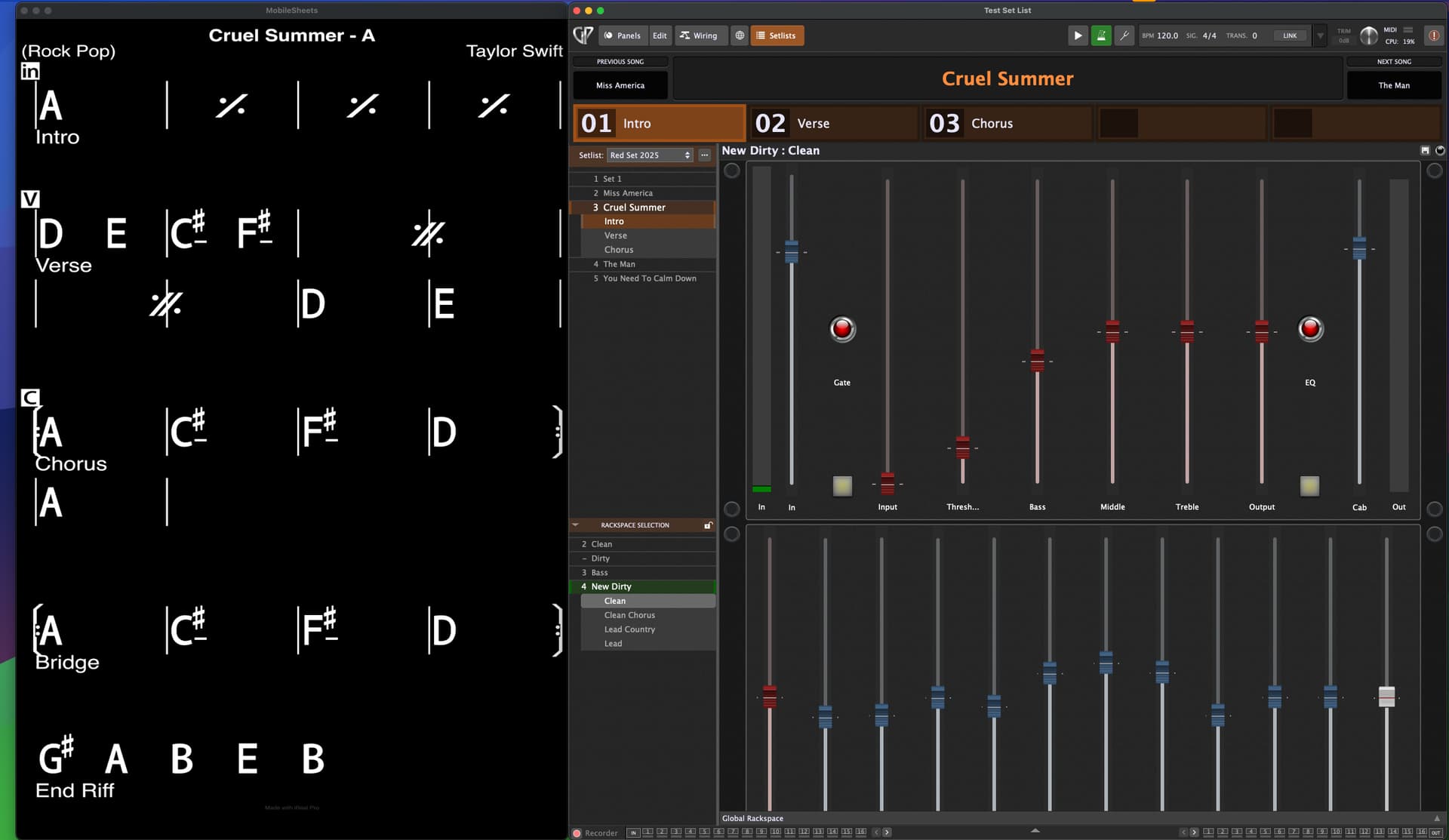Toggle the Ableton LINK button

(1290, 35)
